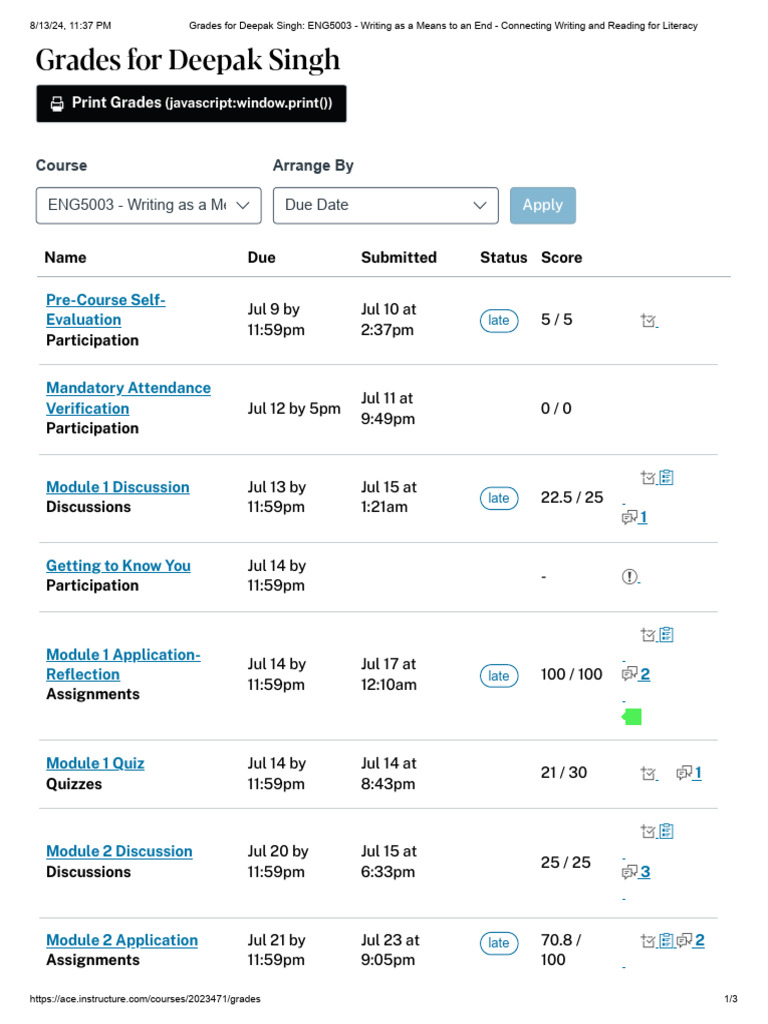The height and width of the screenshot is (1024, 768).
Task: Open the Course dropdown showing ENG5003
Action: point(148,205)
